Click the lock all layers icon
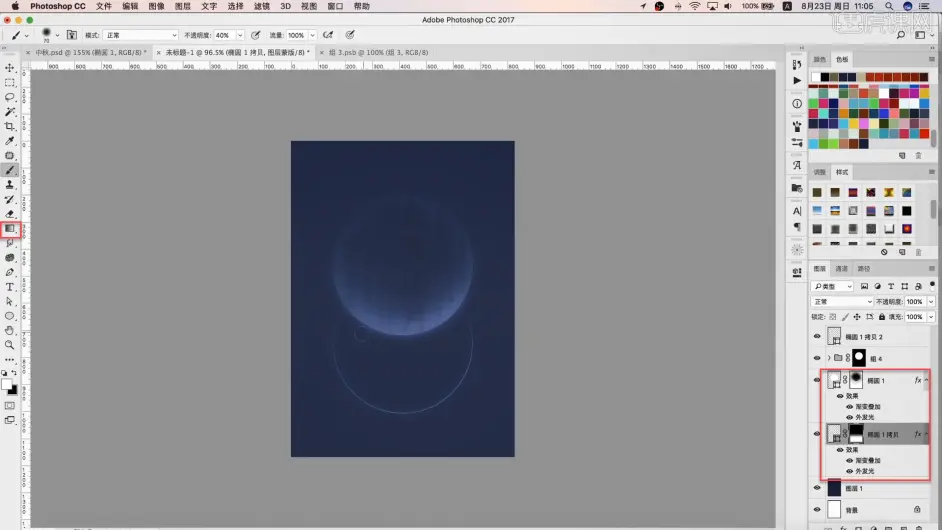The height and width of the screenshot is (530, 942). click(x=881, y=317)
